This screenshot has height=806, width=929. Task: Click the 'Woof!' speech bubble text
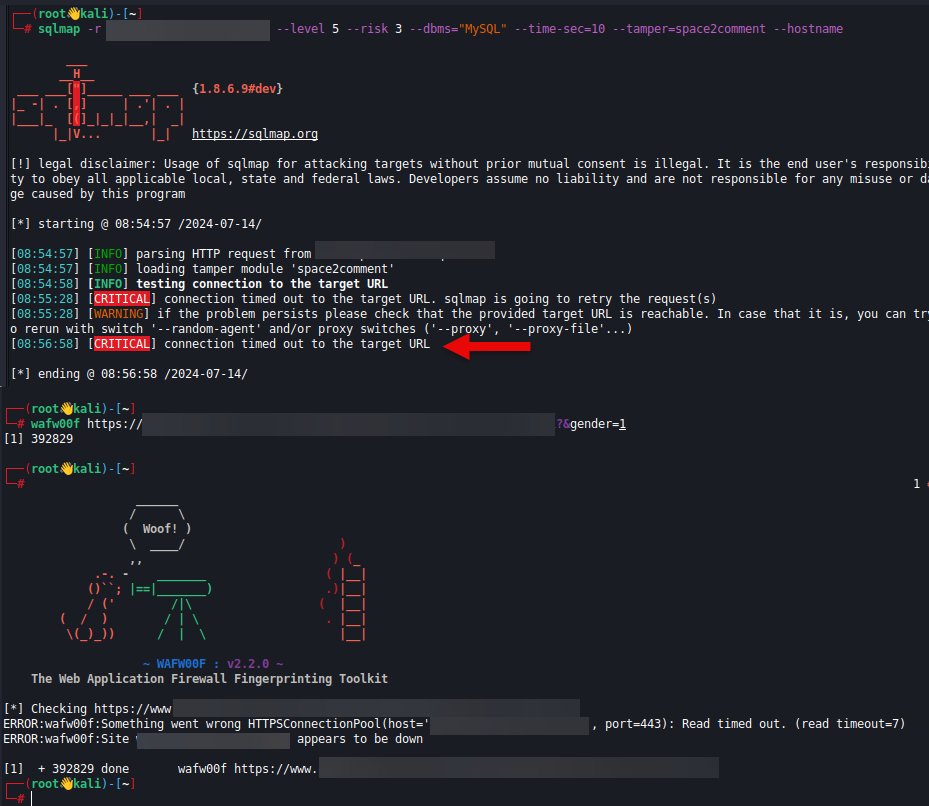tap(160, 529)
